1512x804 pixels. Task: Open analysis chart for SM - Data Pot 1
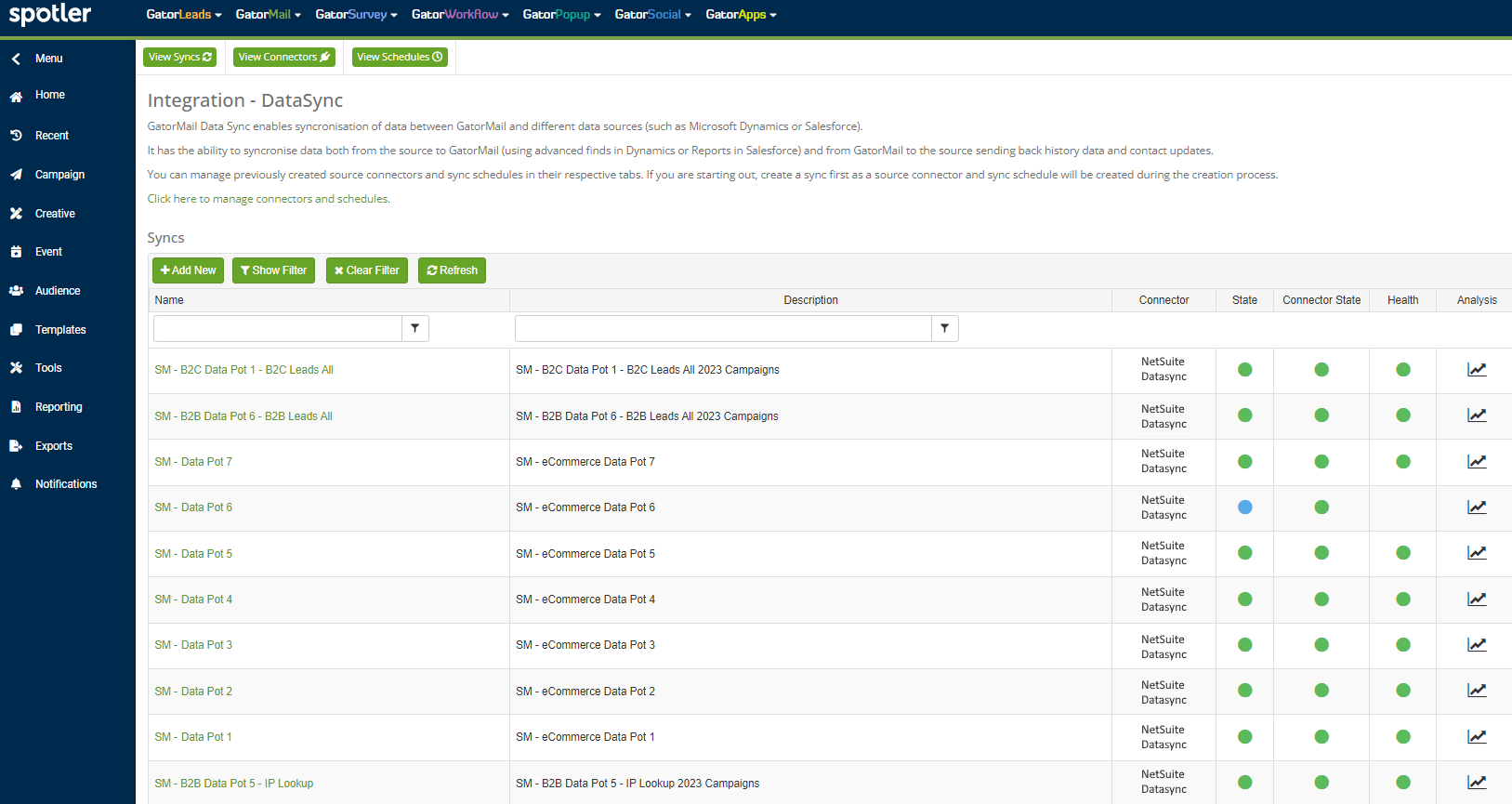1476,737
